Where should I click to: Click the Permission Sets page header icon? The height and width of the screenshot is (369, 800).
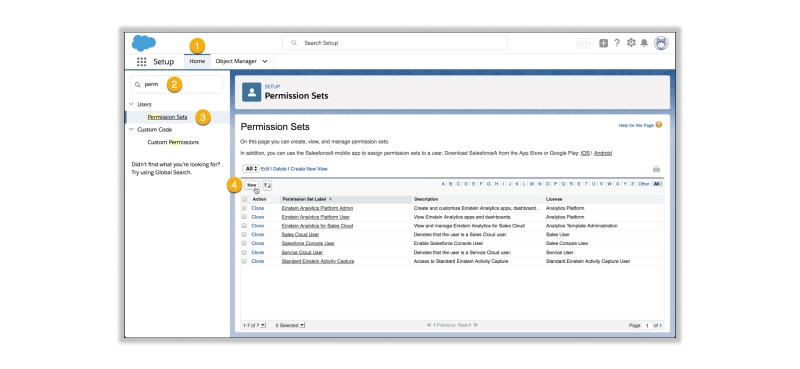252,92
